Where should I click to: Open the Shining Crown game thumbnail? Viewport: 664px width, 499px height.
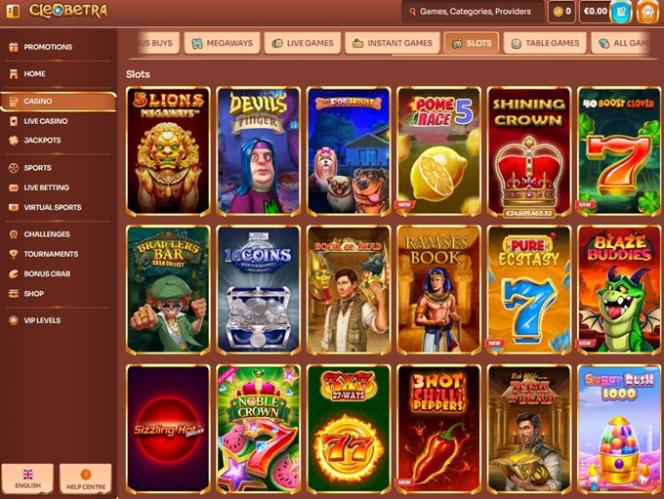tap(529, 152)
